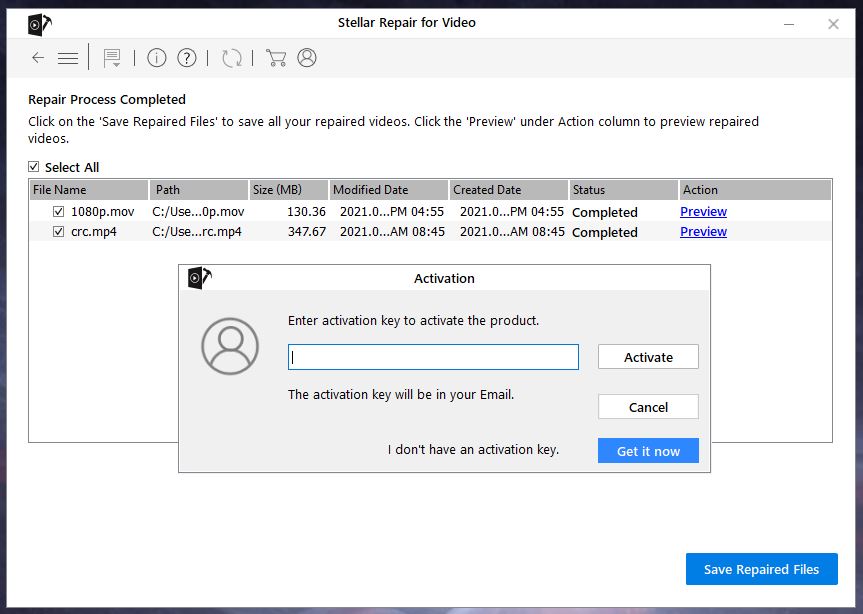Click path cell C:/Use...0p.mov
Image resolution: width=863 pixels, height=614 pixels.
[x=198, y=212]
